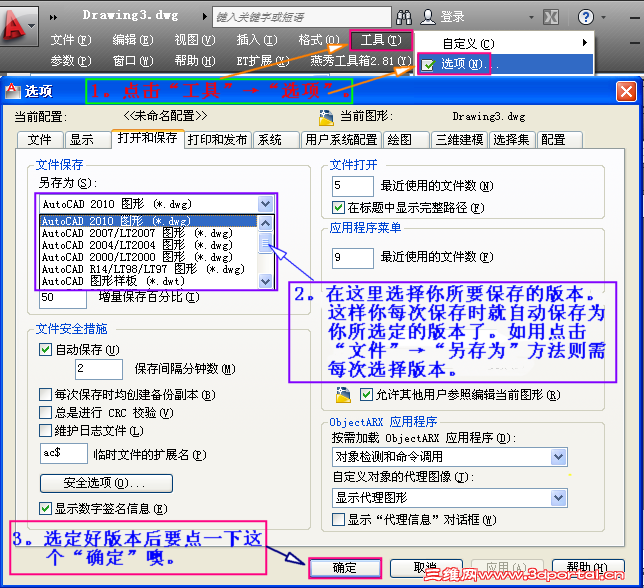Enable 显示“代理信息”对话框 checkbox
The height and width of the screenshot is (588, 644).
click(x=338, y=519)
